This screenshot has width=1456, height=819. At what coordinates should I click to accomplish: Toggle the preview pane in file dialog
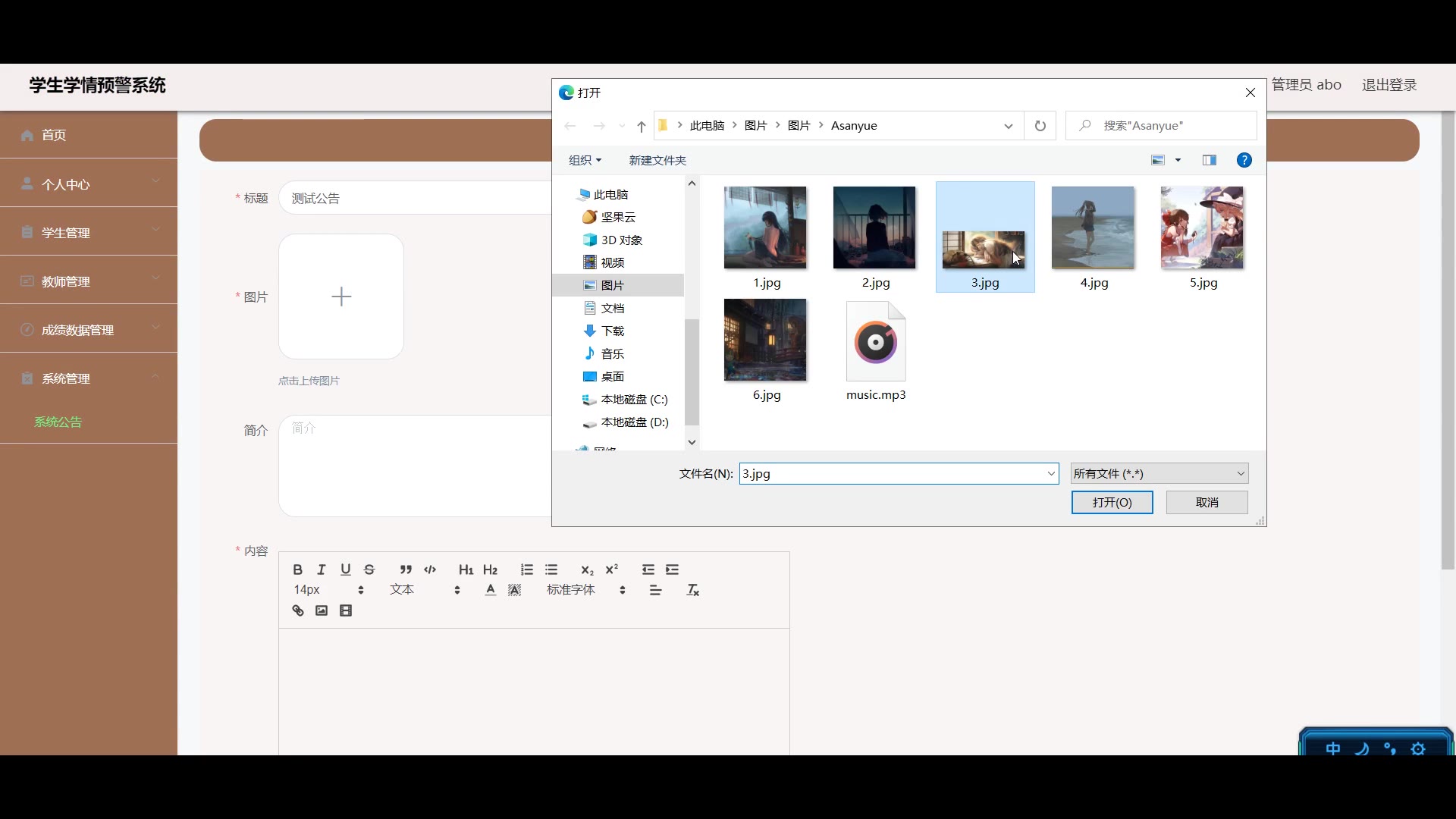tap(1210, 160)
